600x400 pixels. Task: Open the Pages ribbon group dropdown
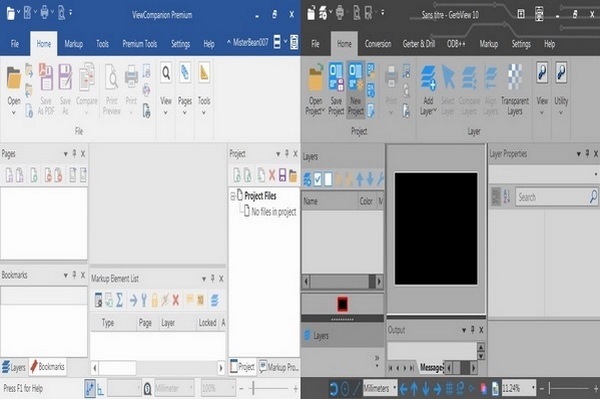click(185, 89)
